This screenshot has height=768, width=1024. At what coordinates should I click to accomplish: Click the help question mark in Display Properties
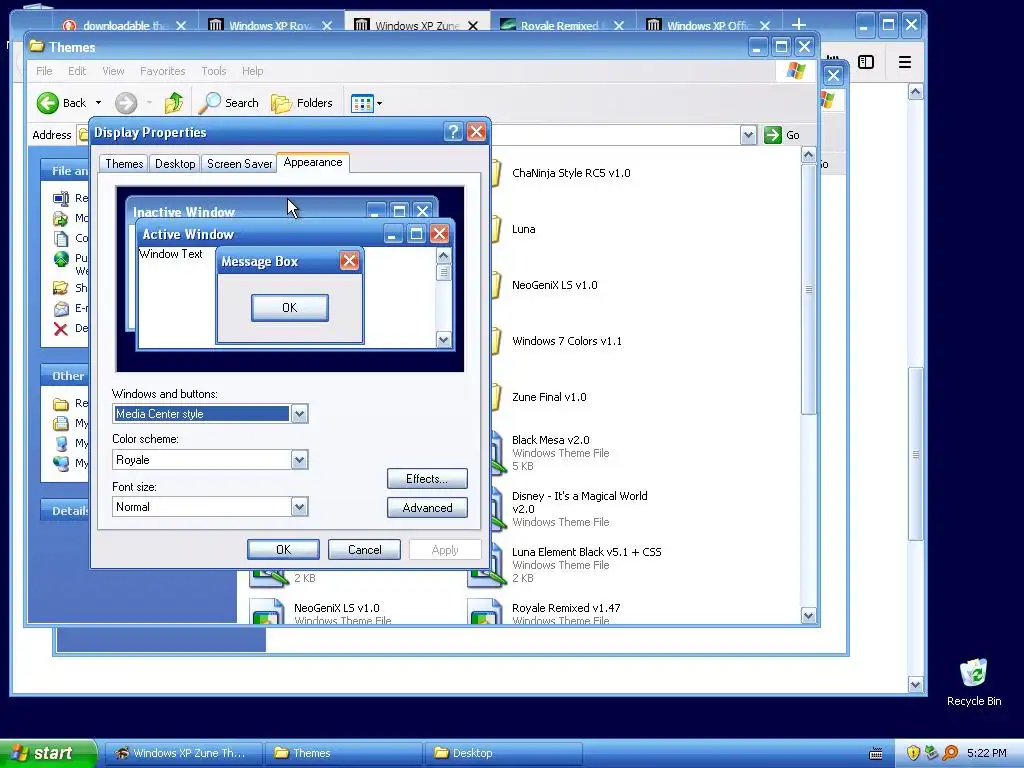point(453,132)
